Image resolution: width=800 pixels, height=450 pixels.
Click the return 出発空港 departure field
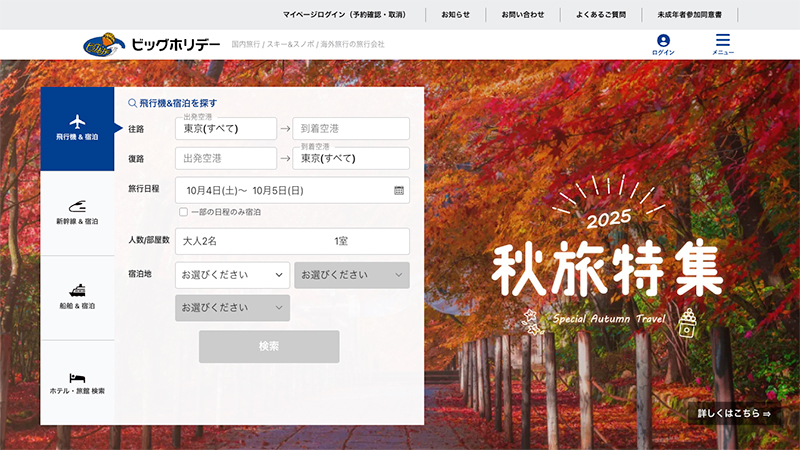click(x=225, y=159)
